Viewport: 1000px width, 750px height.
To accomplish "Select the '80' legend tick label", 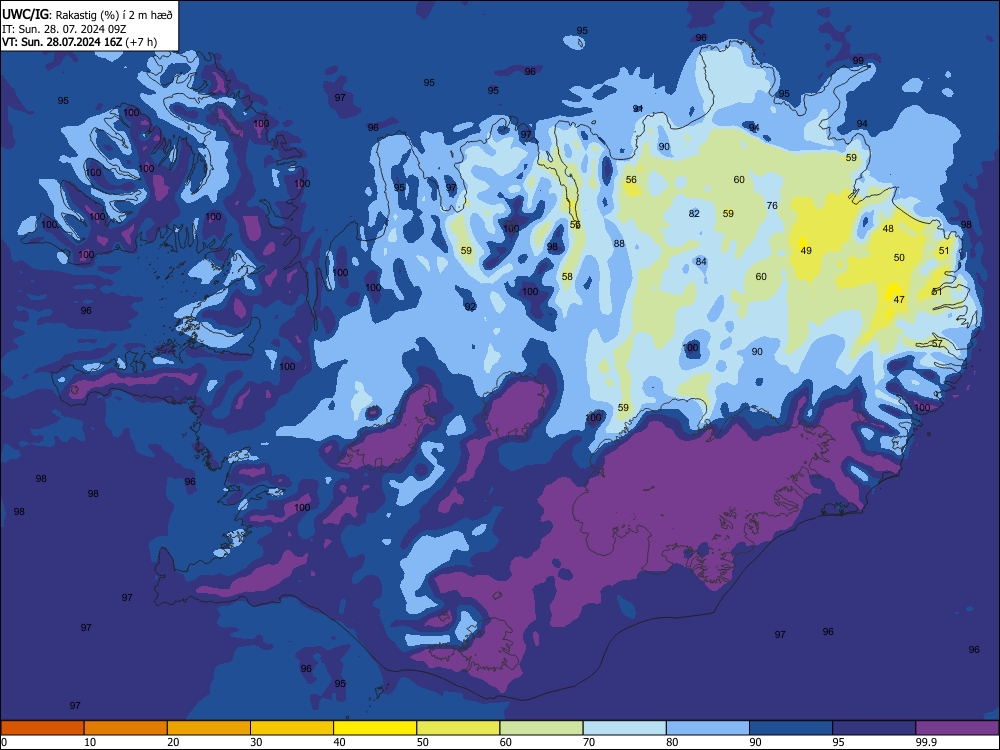I will 672,742.
